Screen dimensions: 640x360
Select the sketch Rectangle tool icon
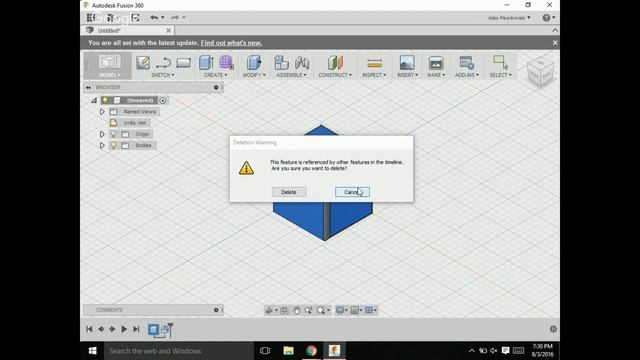click(x=184, y=63)
